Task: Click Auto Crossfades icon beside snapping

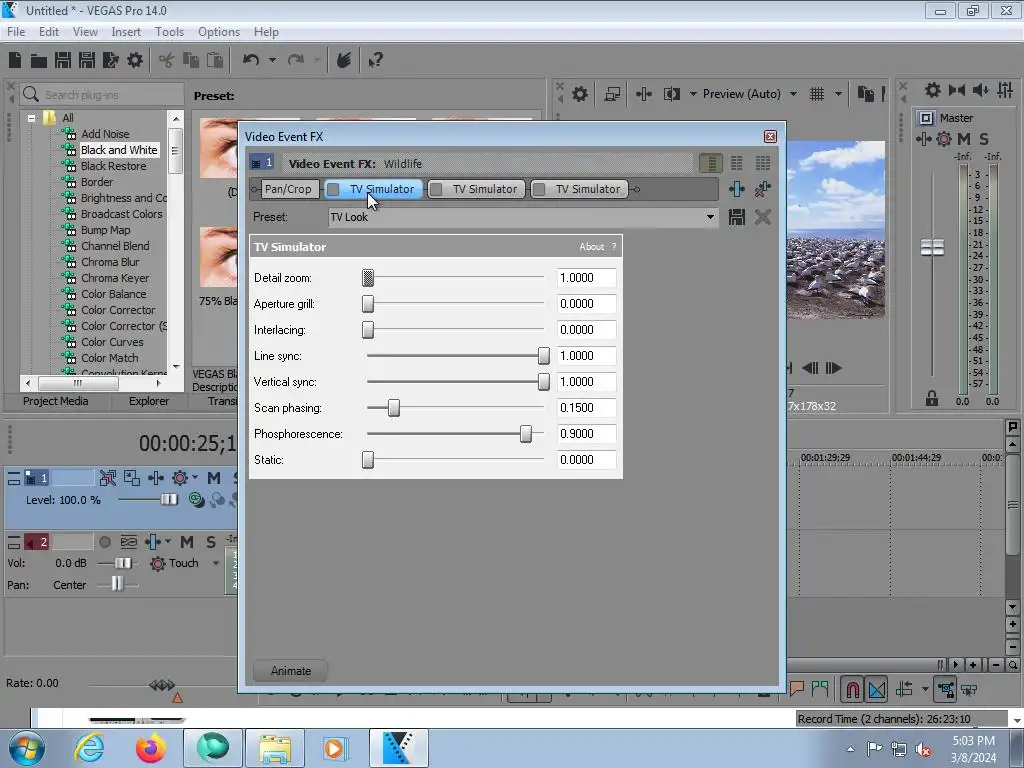Action: (877, 689)
